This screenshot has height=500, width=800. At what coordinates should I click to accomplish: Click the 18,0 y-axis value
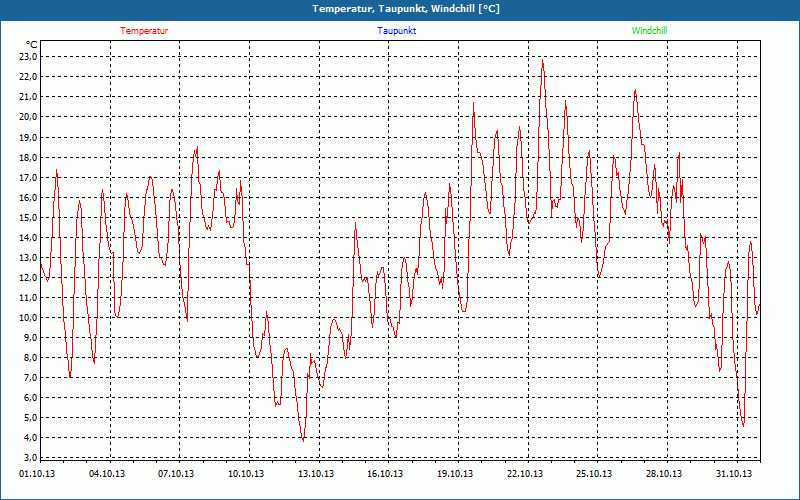29,157
